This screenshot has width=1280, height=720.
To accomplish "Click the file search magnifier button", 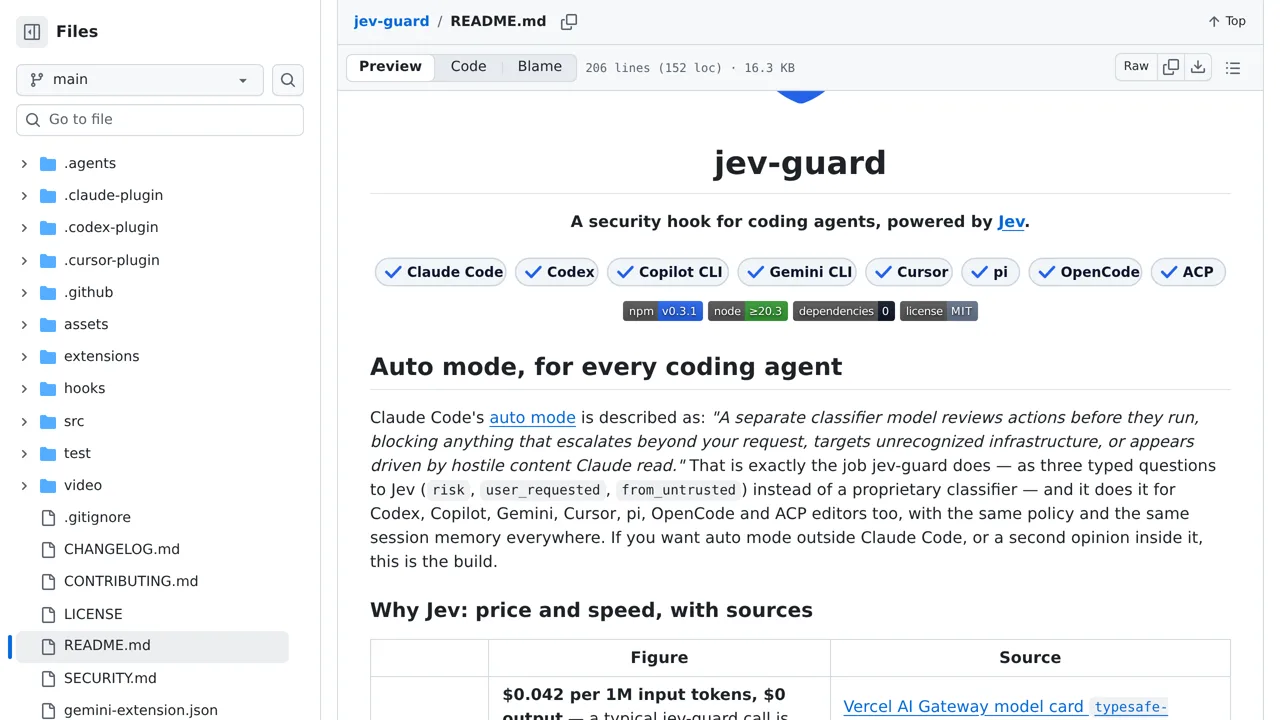I will point(288,80).
